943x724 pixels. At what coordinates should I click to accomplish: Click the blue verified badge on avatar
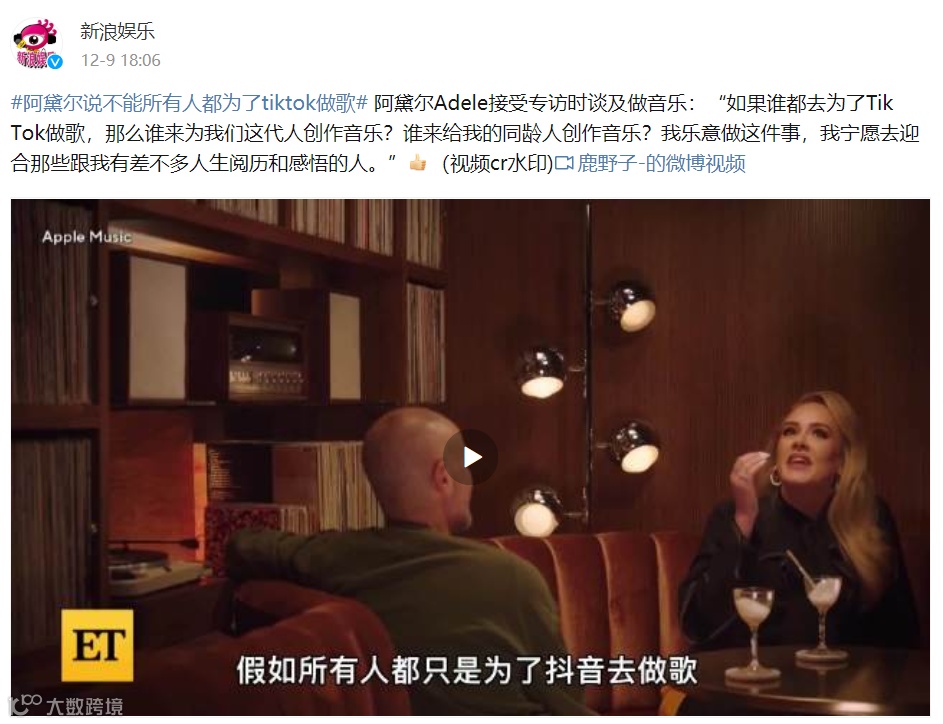pos(55,62)
